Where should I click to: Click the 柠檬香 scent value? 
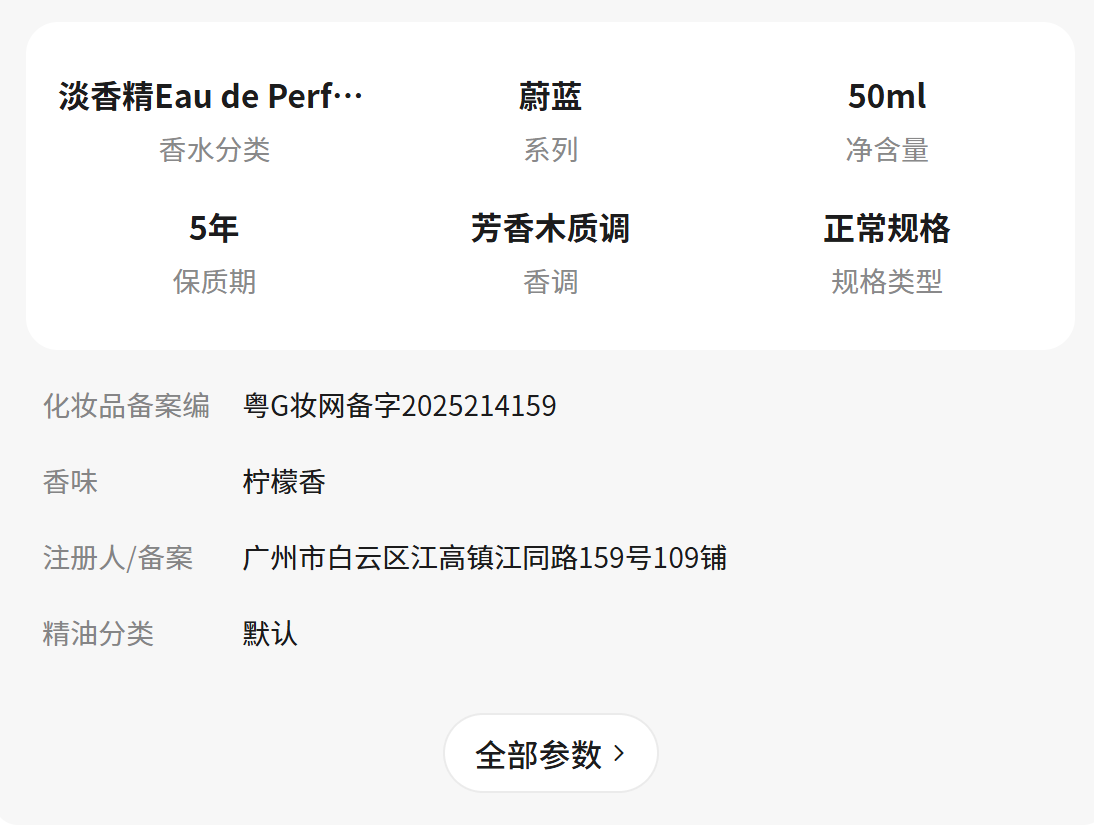pyautogui.click(x=284, y=482)
